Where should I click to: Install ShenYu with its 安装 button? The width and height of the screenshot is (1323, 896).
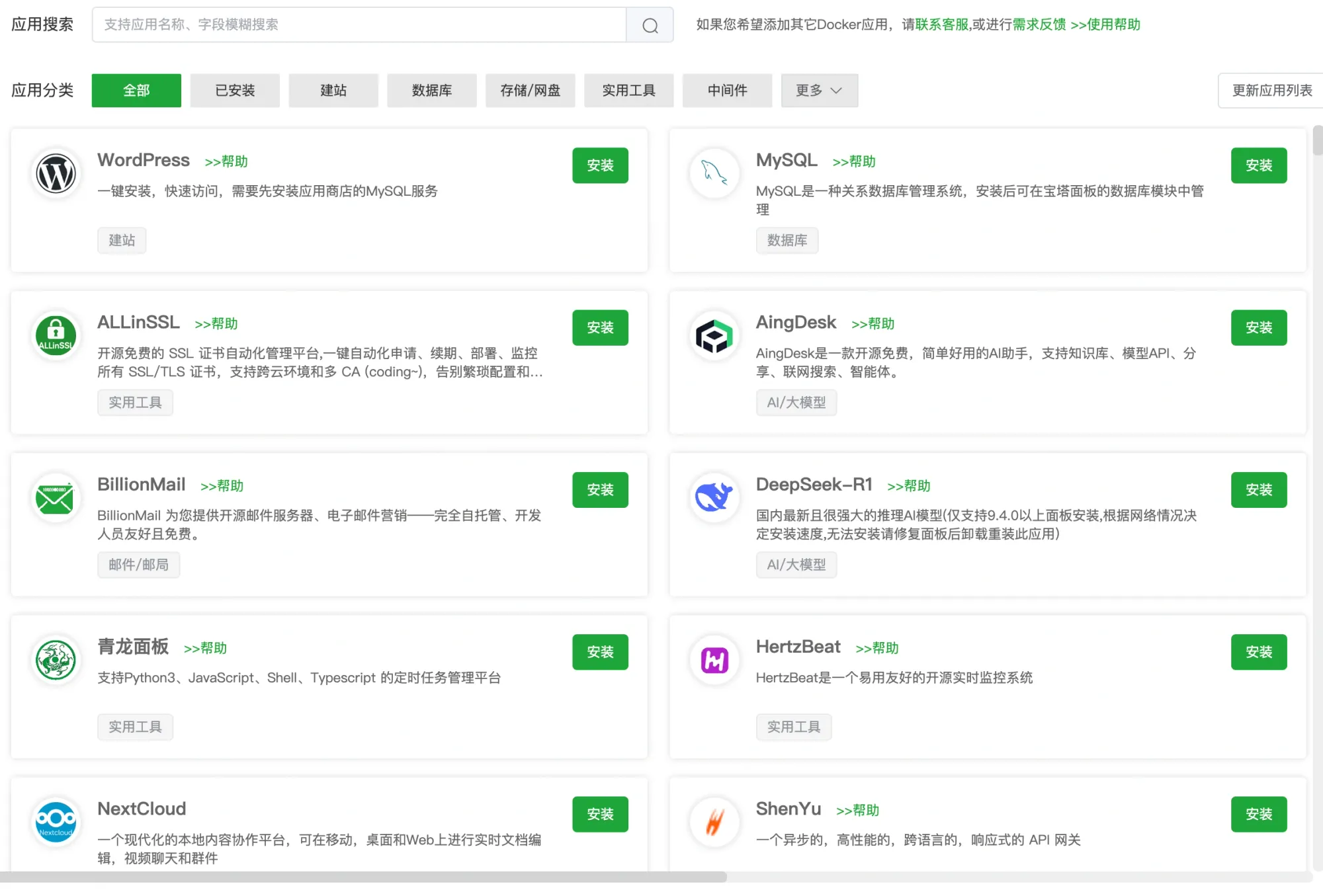click(1259, 814)
